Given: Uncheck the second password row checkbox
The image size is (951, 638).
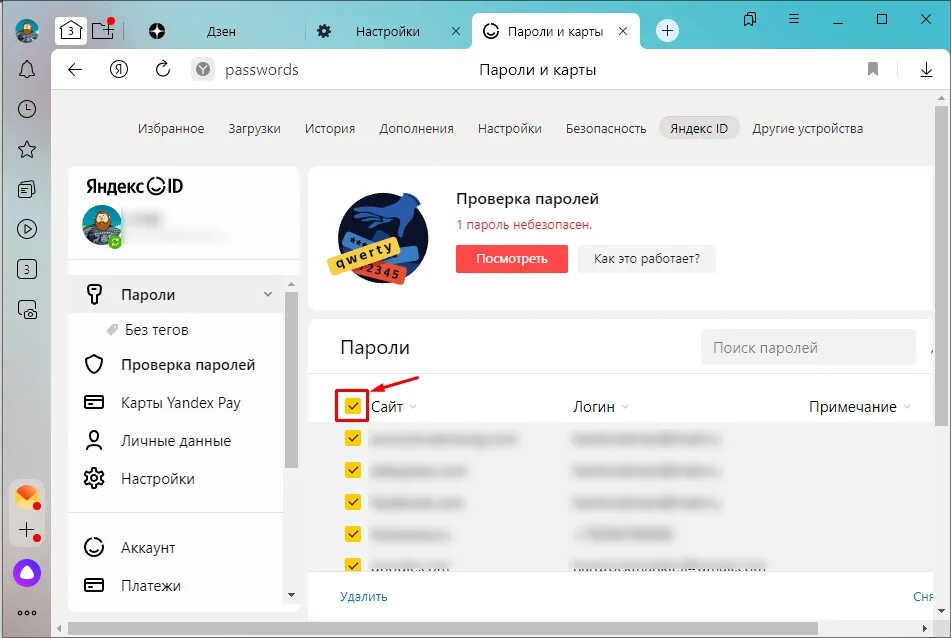Looking at the screenshot, I should [x=352, y=470].
